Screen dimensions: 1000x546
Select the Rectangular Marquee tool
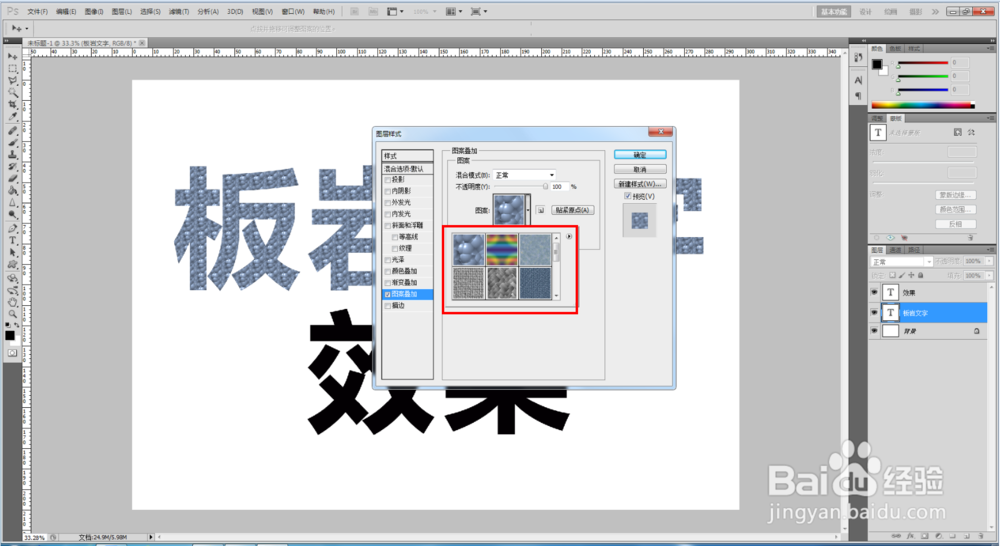[12, 68]
